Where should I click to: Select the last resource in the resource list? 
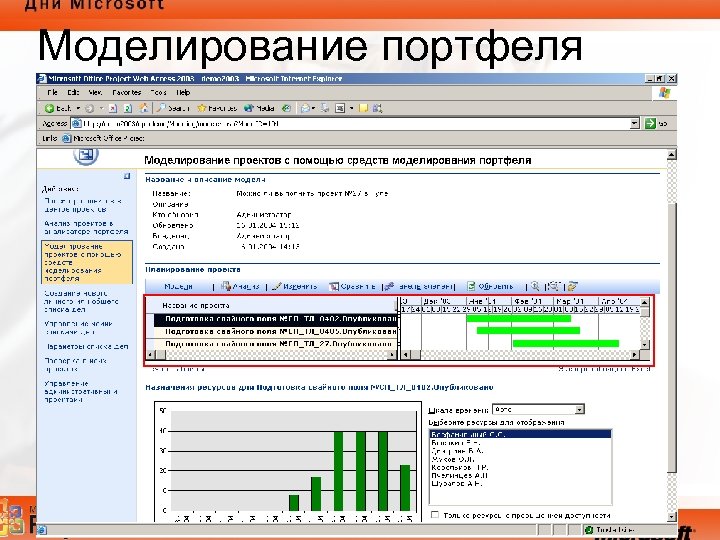click(x=457, y=484)
